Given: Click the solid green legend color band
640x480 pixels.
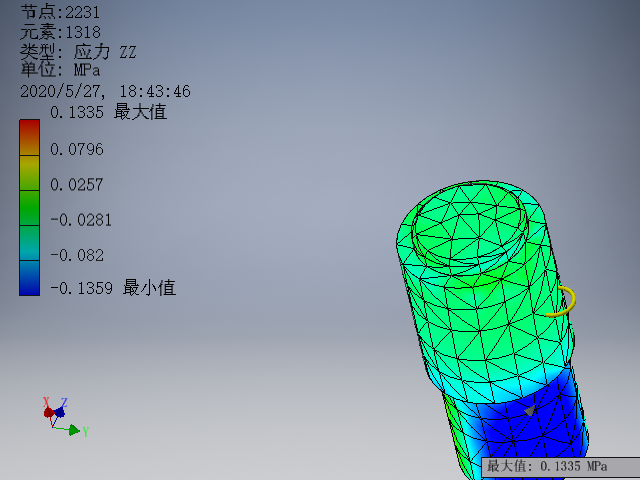Looking at the screenshot, I should [29, 208].
